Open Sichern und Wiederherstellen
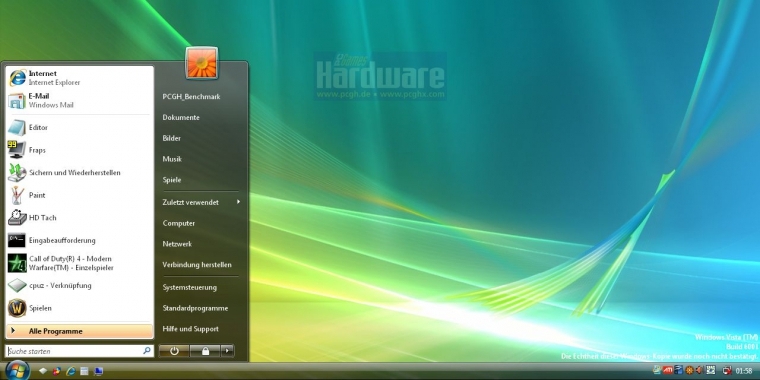The image size is (760, 380). coord(79,173)
